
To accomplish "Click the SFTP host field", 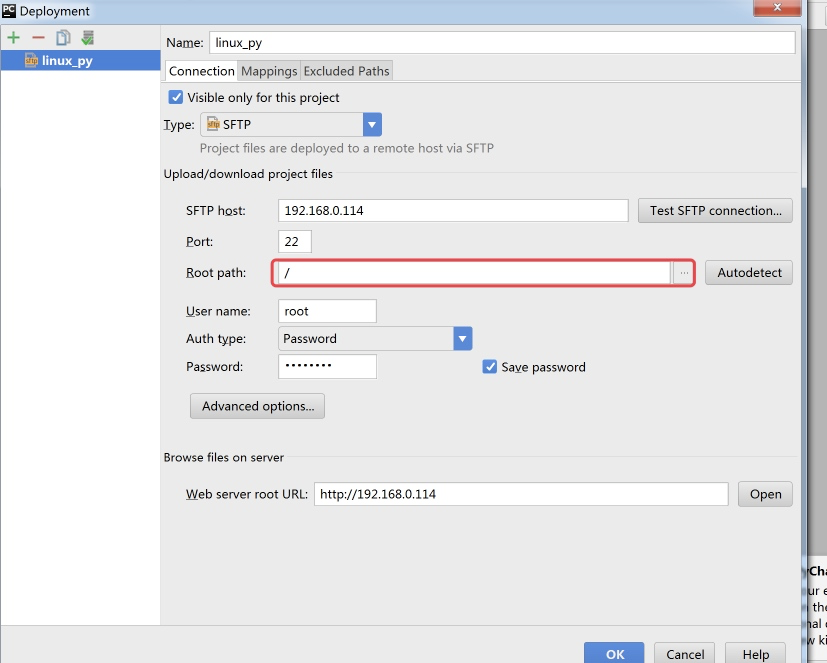I will [x=453, y=210].
